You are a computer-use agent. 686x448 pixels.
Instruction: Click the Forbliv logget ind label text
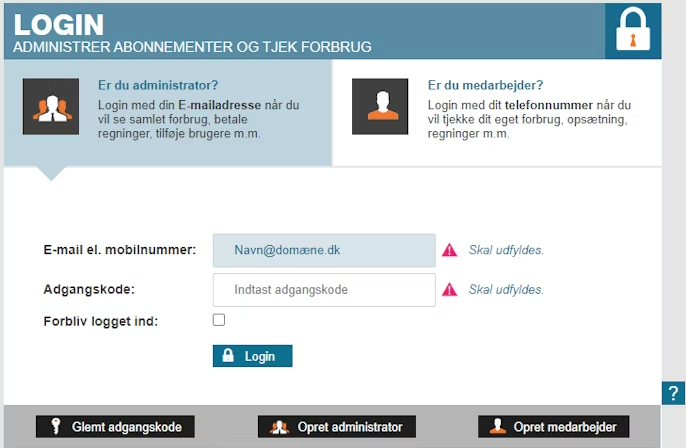coord(101,321)
